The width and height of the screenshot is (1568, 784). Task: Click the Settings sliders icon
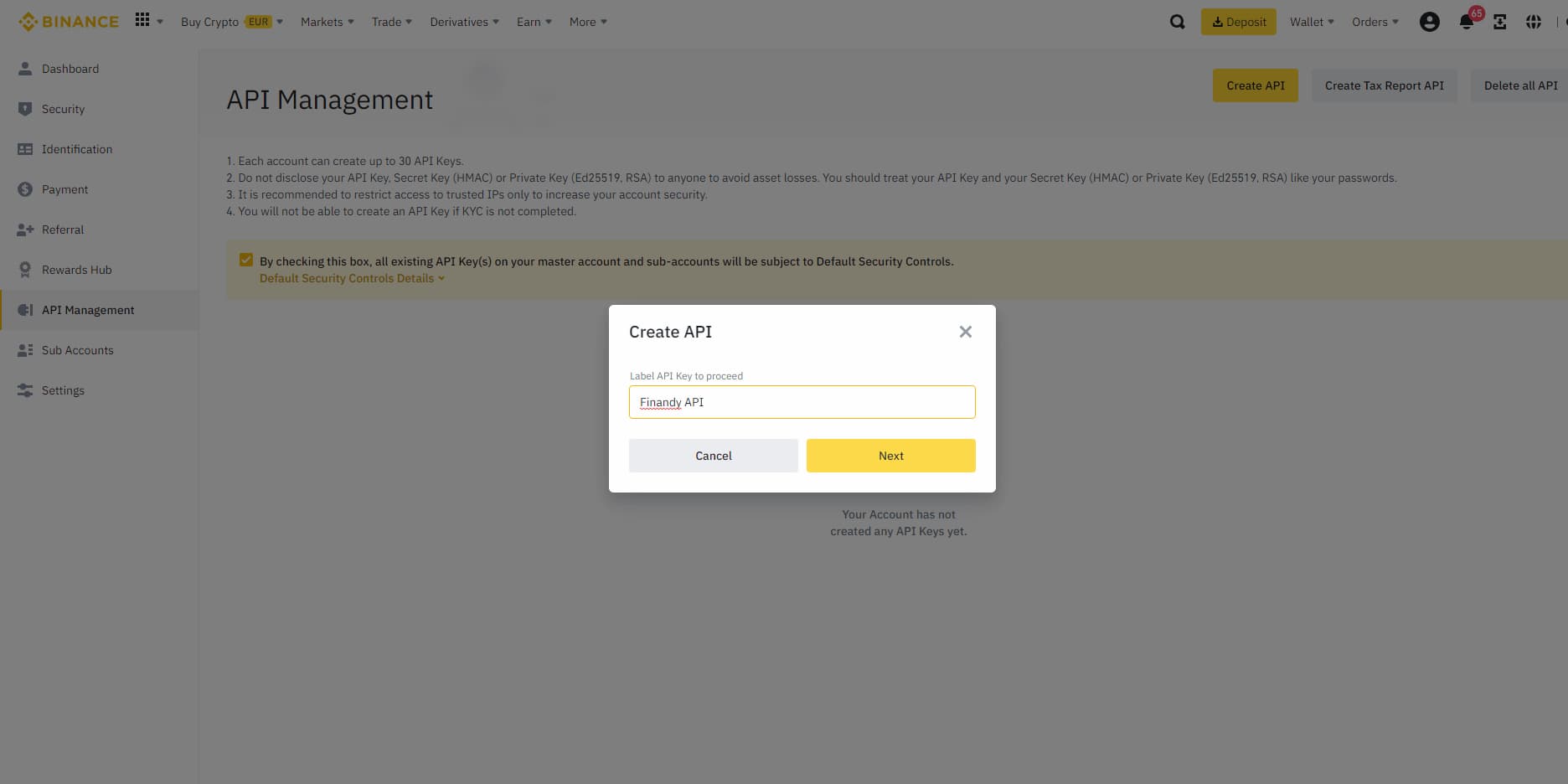point(25,390)
